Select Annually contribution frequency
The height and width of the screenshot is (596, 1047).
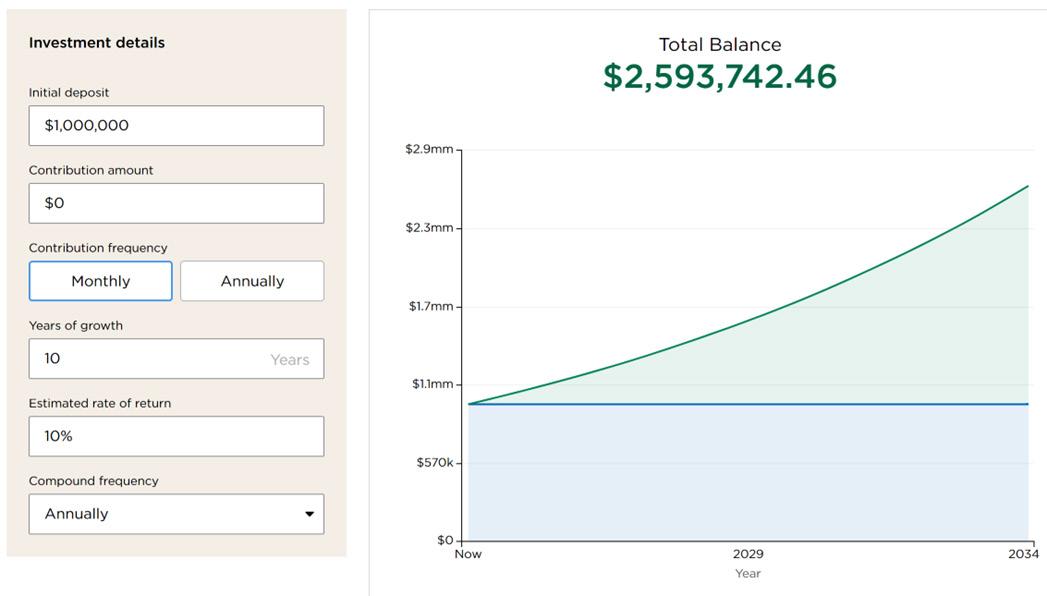point(252,281)
